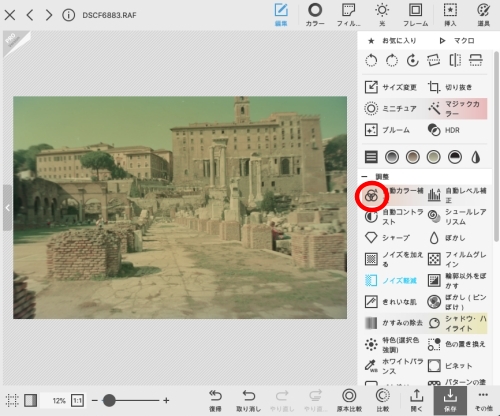Viewport: 500px width, 416px height.
Task: Switch to the カラー tab
Action: (x=315, y=15)
